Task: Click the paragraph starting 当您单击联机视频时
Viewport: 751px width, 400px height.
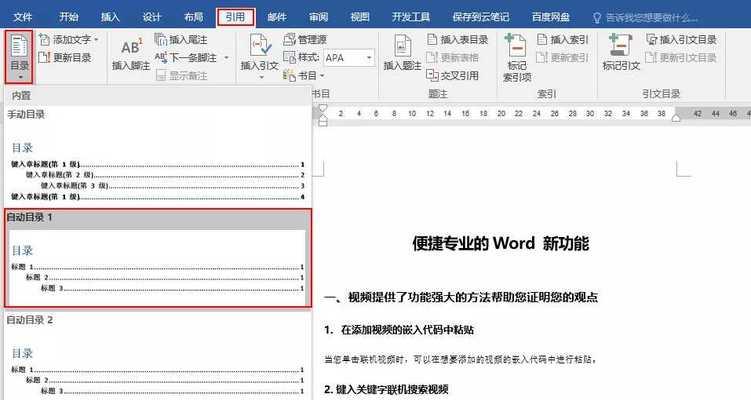Action: 460,359
